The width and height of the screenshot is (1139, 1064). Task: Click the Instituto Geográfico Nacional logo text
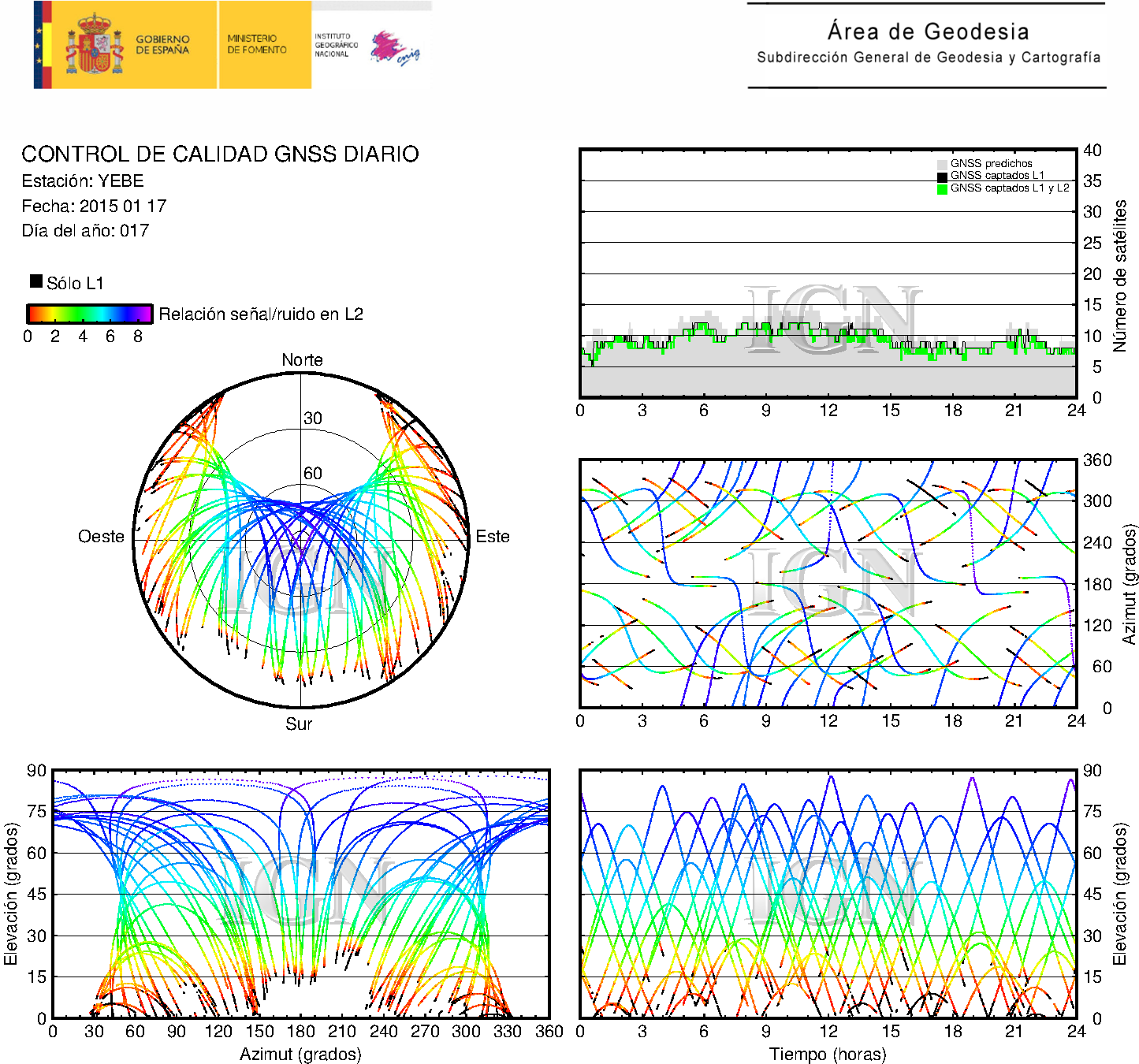(336, 45)
